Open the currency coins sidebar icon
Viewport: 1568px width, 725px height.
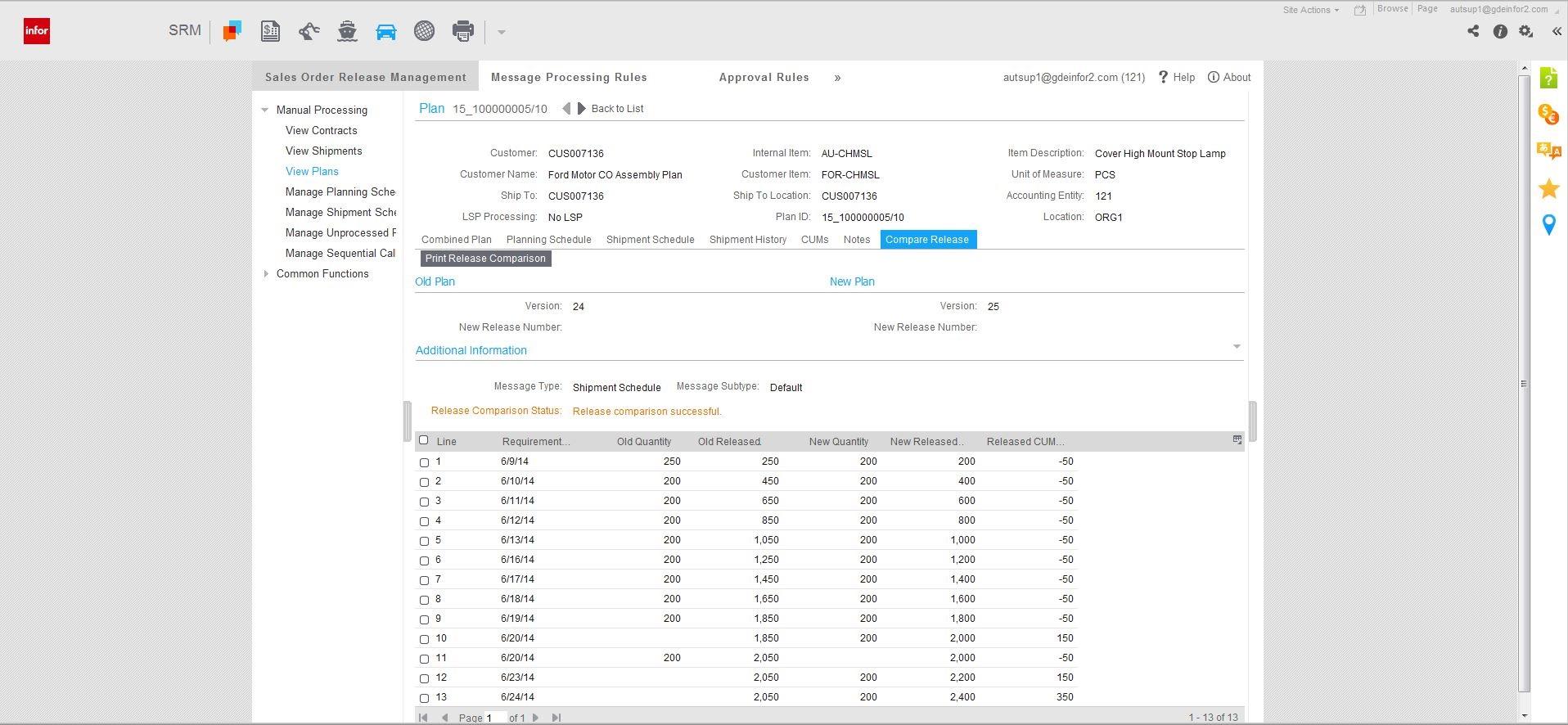click(x=1548, y=115)
